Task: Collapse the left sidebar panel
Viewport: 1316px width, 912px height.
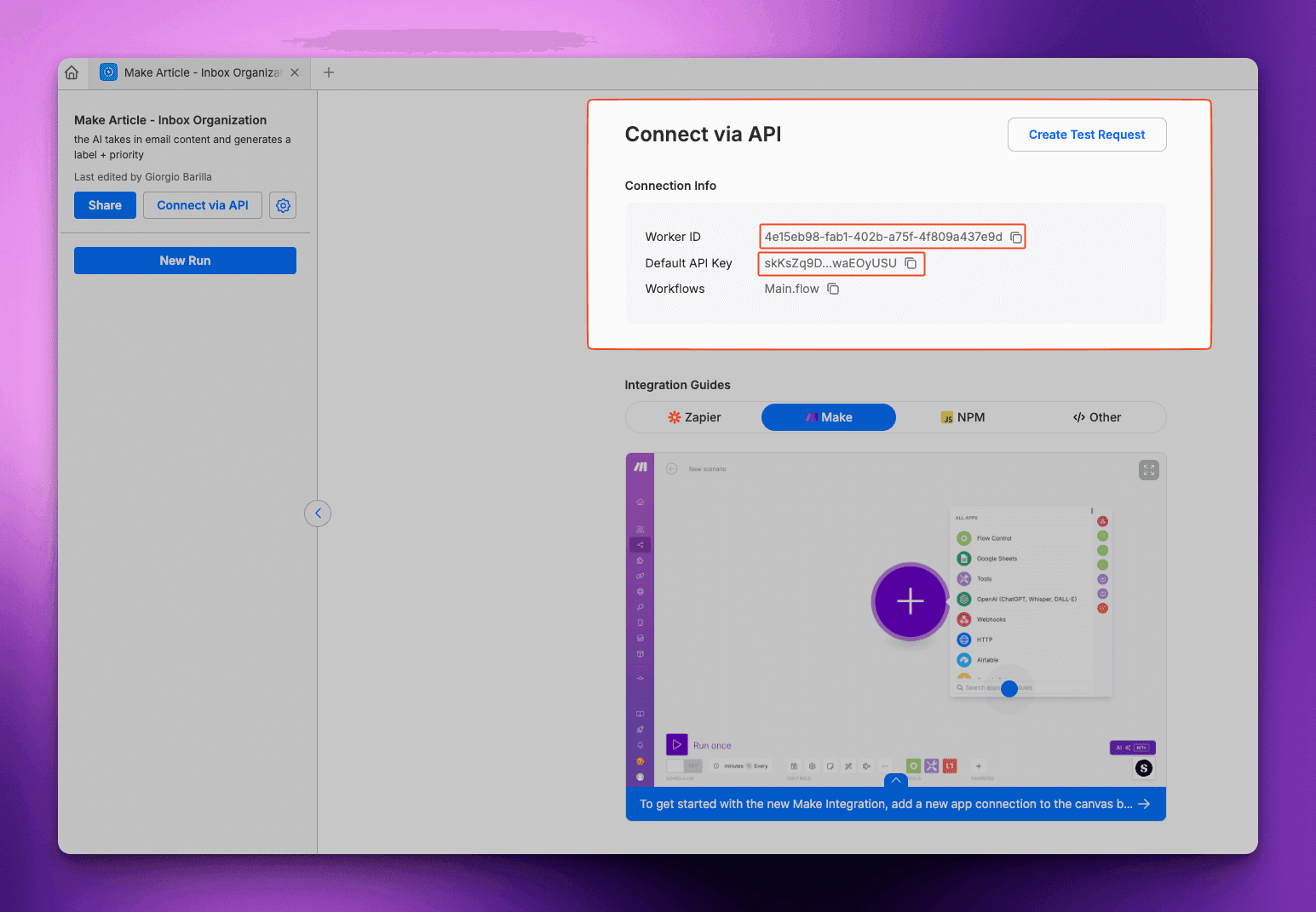Action: pos(318,513)
